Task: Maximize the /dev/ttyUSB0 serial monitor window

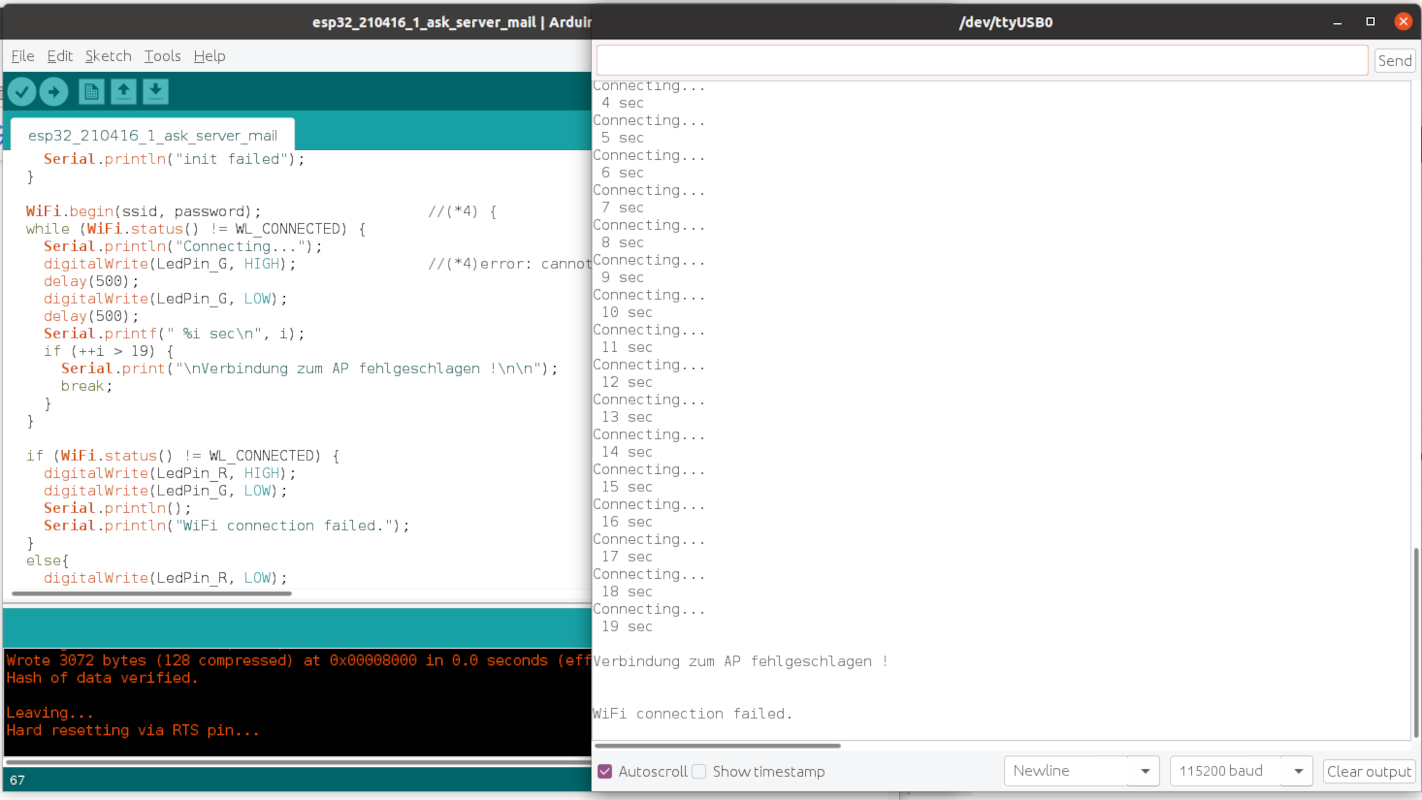Action: point(1371,21)
